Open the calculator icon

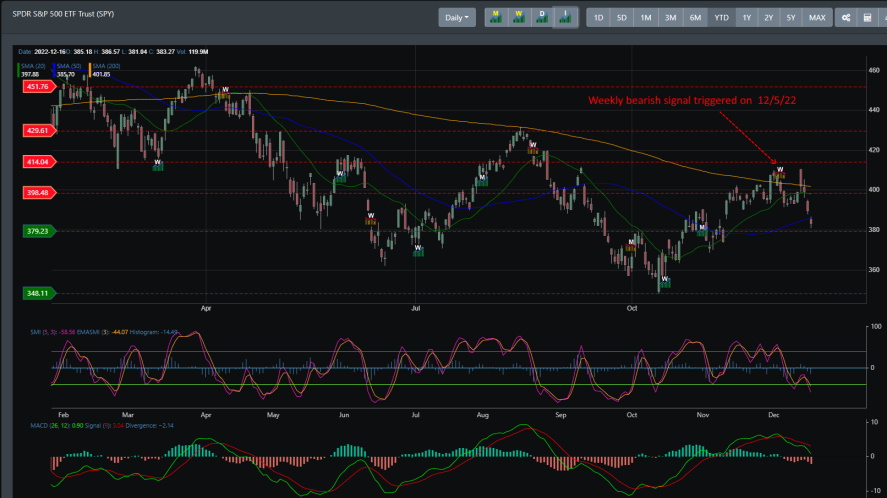tap(867, 18)
